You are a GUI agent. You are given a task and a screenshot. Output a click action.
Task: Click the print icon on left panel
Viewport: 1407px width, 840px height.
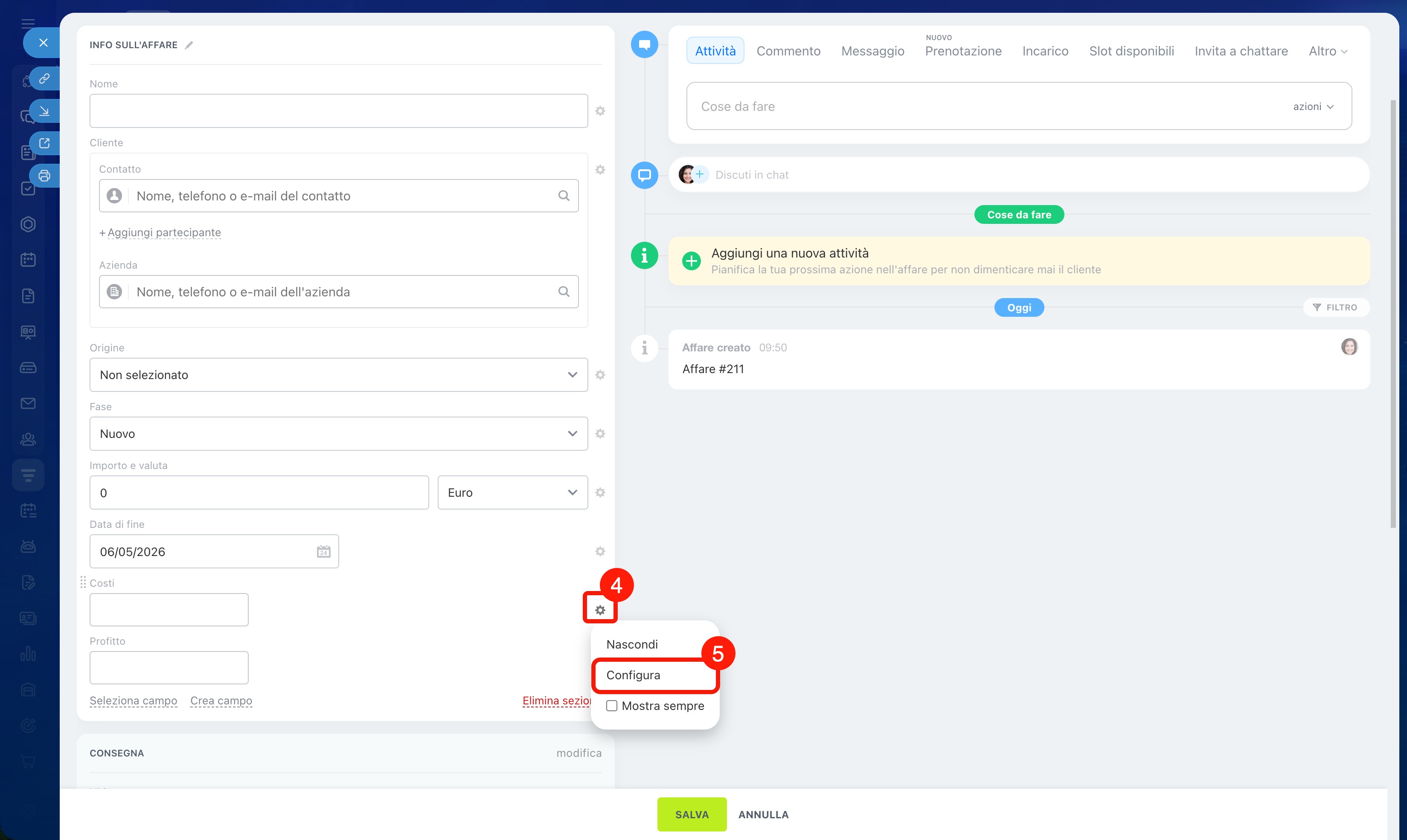(44, 176)
